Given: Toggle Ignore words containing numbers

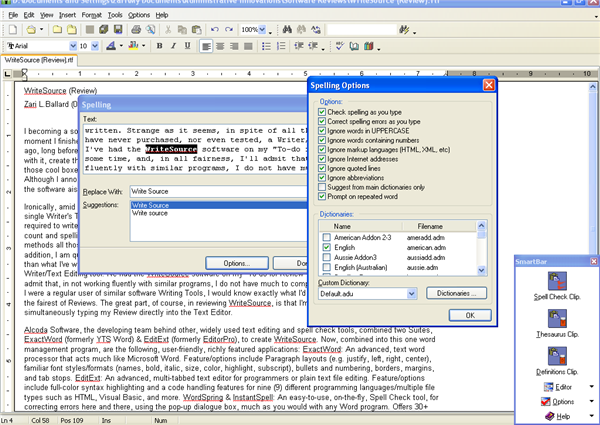Looking at the screenshot, I should click(322, 140).
